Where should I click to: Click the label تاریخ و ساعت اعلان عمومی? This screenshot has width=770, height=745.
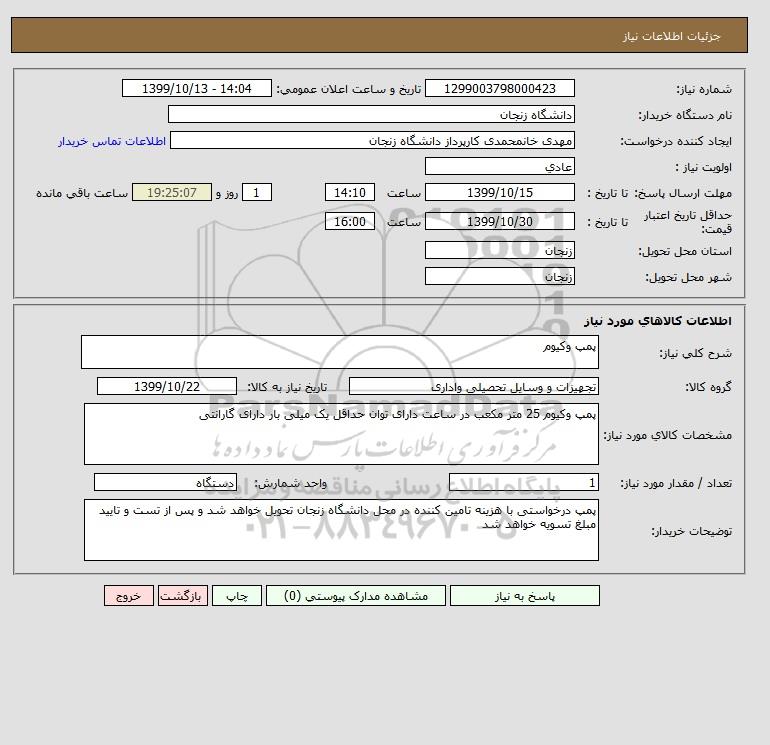tap(349, 89)
